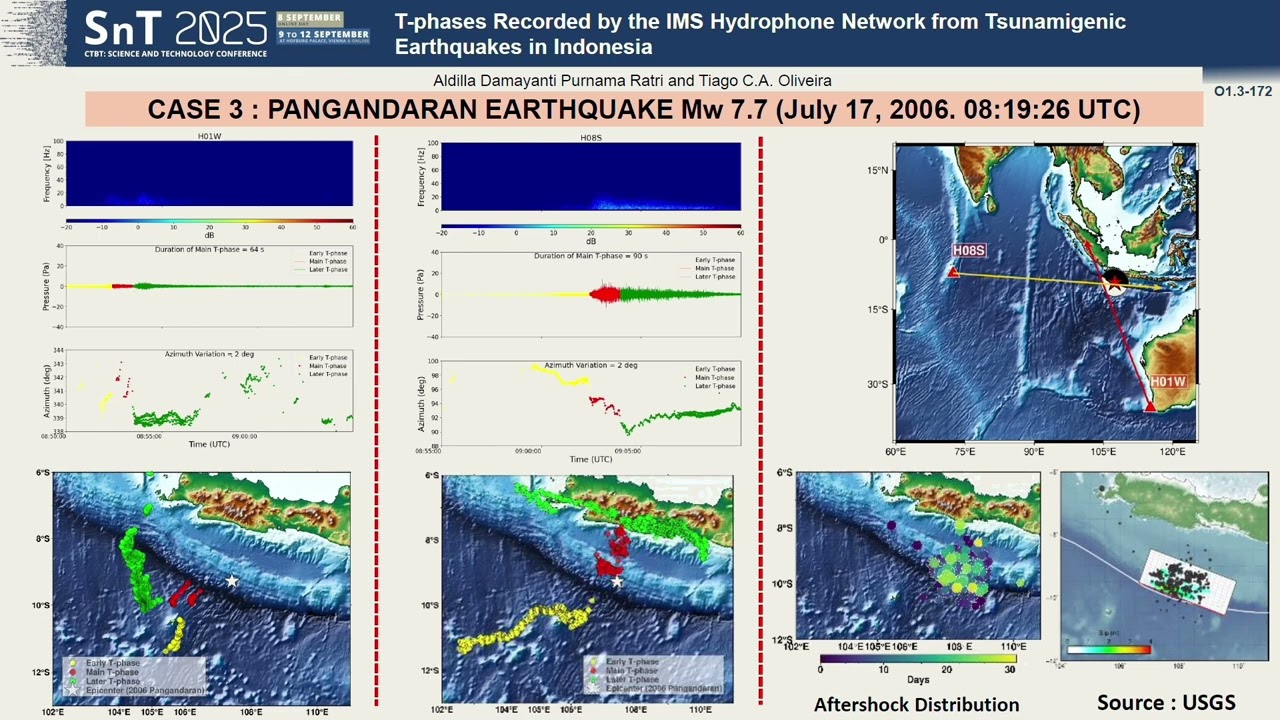Image resolution: width=1280 pixels, height=720 pixels.
Task: Click the H08S station label on regional map
Action: click(x=969, y=251)
